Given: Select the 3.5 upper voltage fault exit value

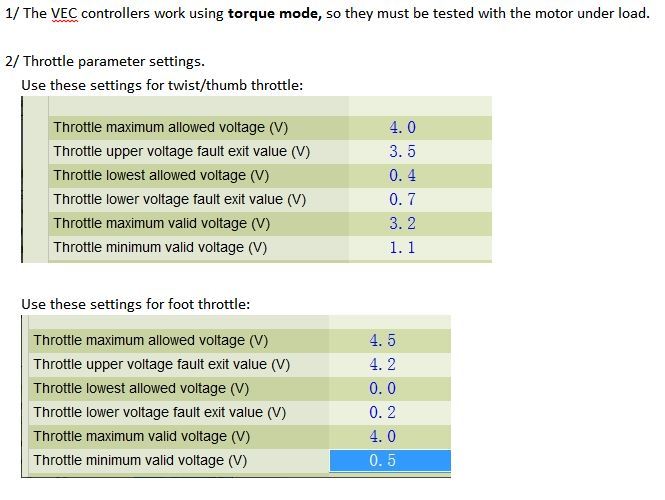Looking at the screenshot, I should point(403,152).
